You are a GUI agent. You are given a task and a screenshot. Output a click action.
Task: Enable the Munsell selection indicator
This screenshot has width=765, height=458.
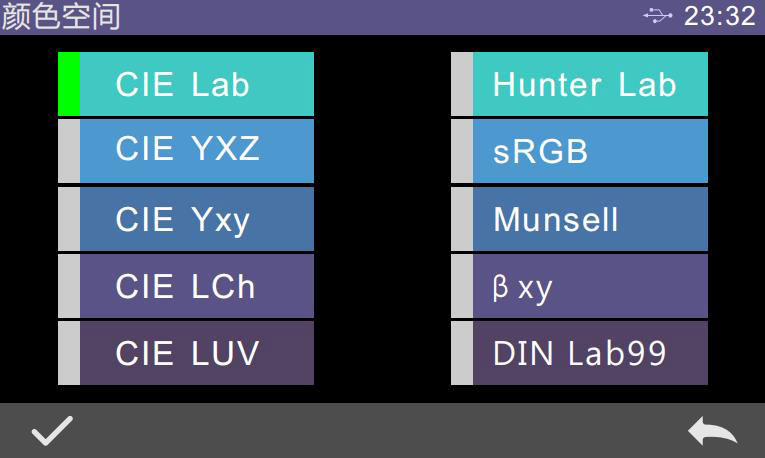point(461,218)
